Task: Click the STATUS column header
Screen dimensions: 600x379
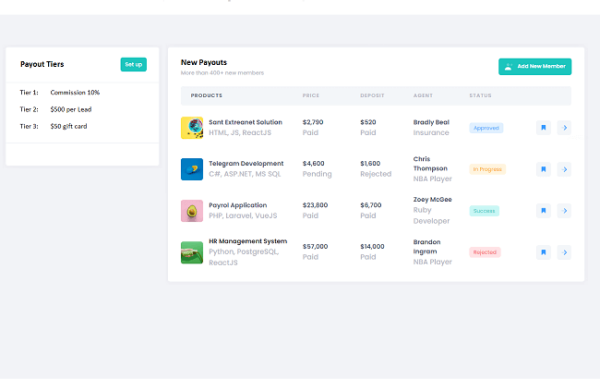Action: point(480,96)
